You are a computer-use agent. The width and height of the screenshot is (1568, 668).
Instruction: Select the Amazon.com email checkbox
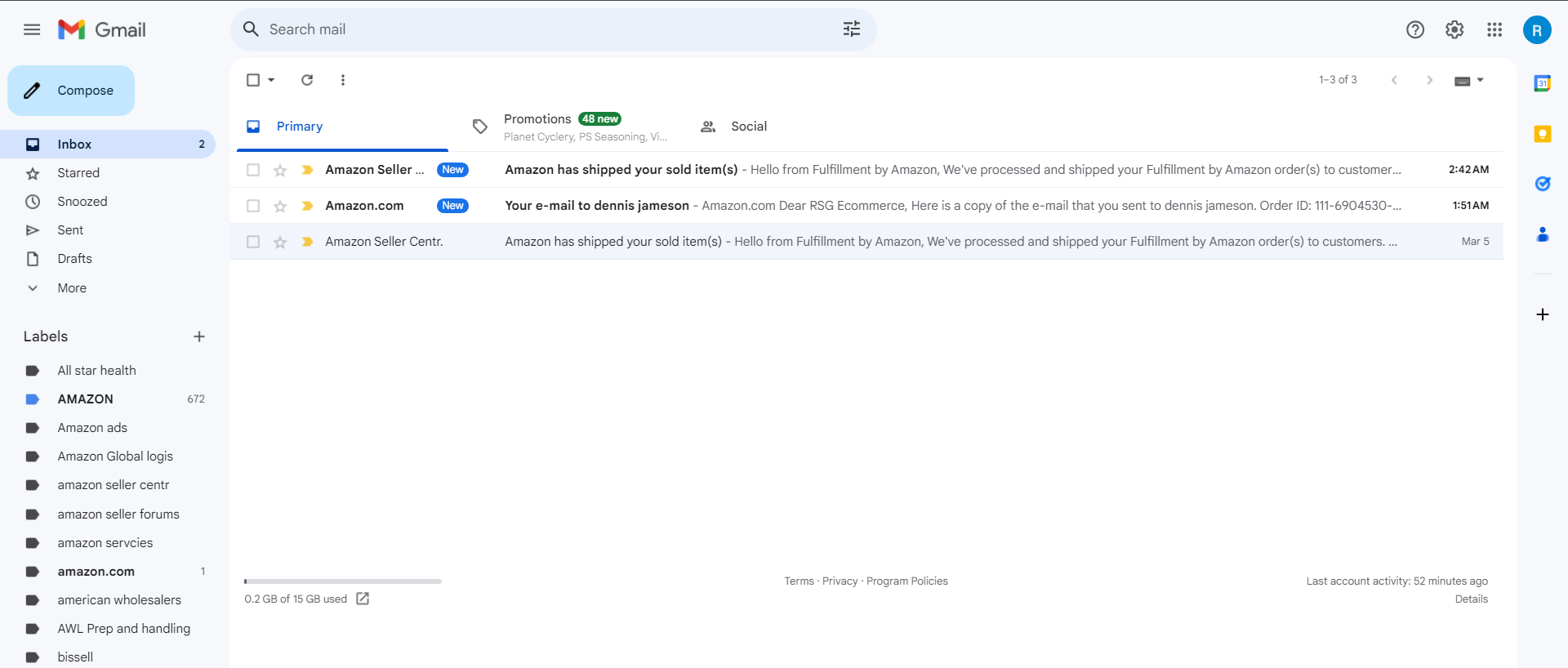[253, 206]
